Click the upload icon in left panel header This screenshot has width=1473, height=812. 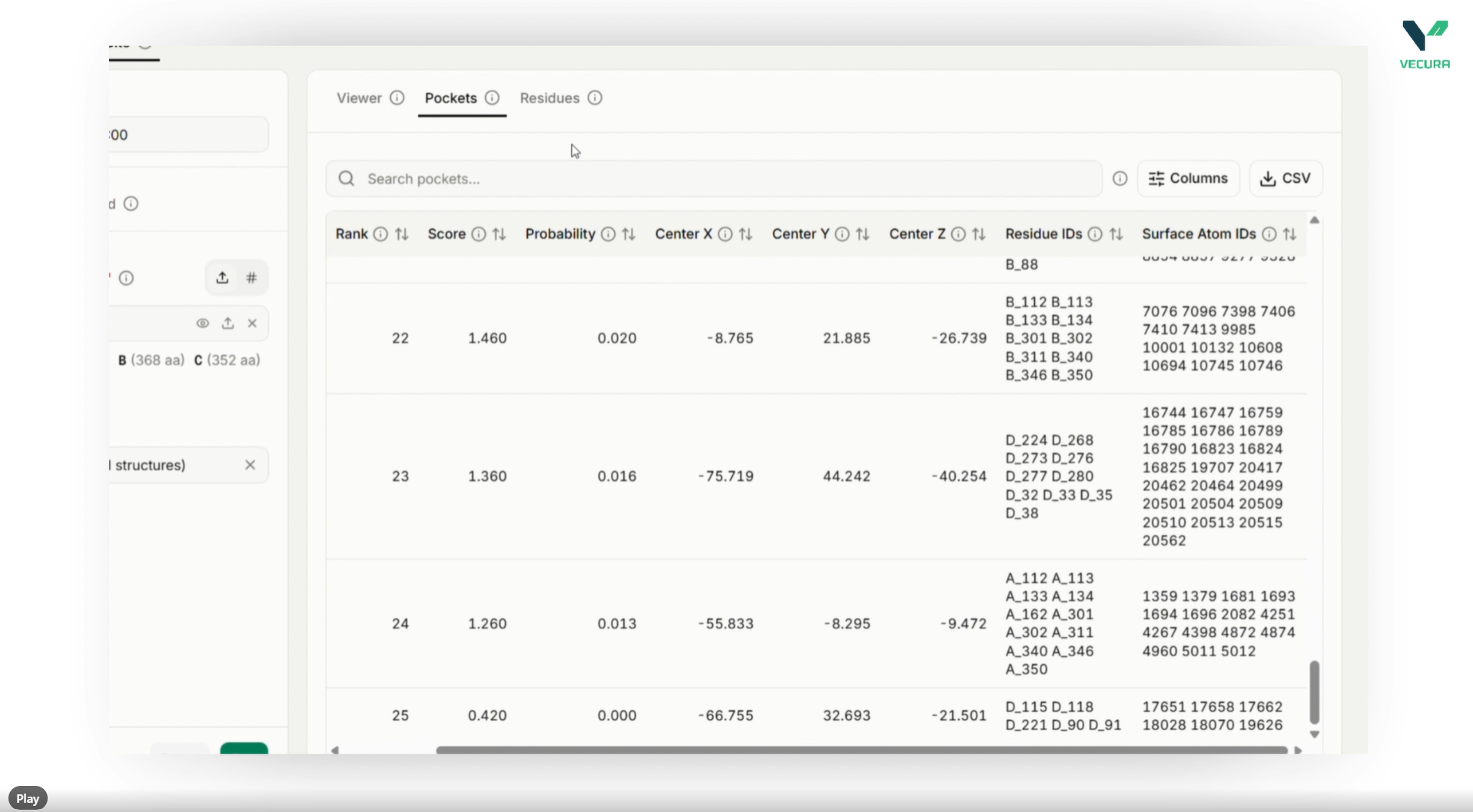[x=222, y=278]
